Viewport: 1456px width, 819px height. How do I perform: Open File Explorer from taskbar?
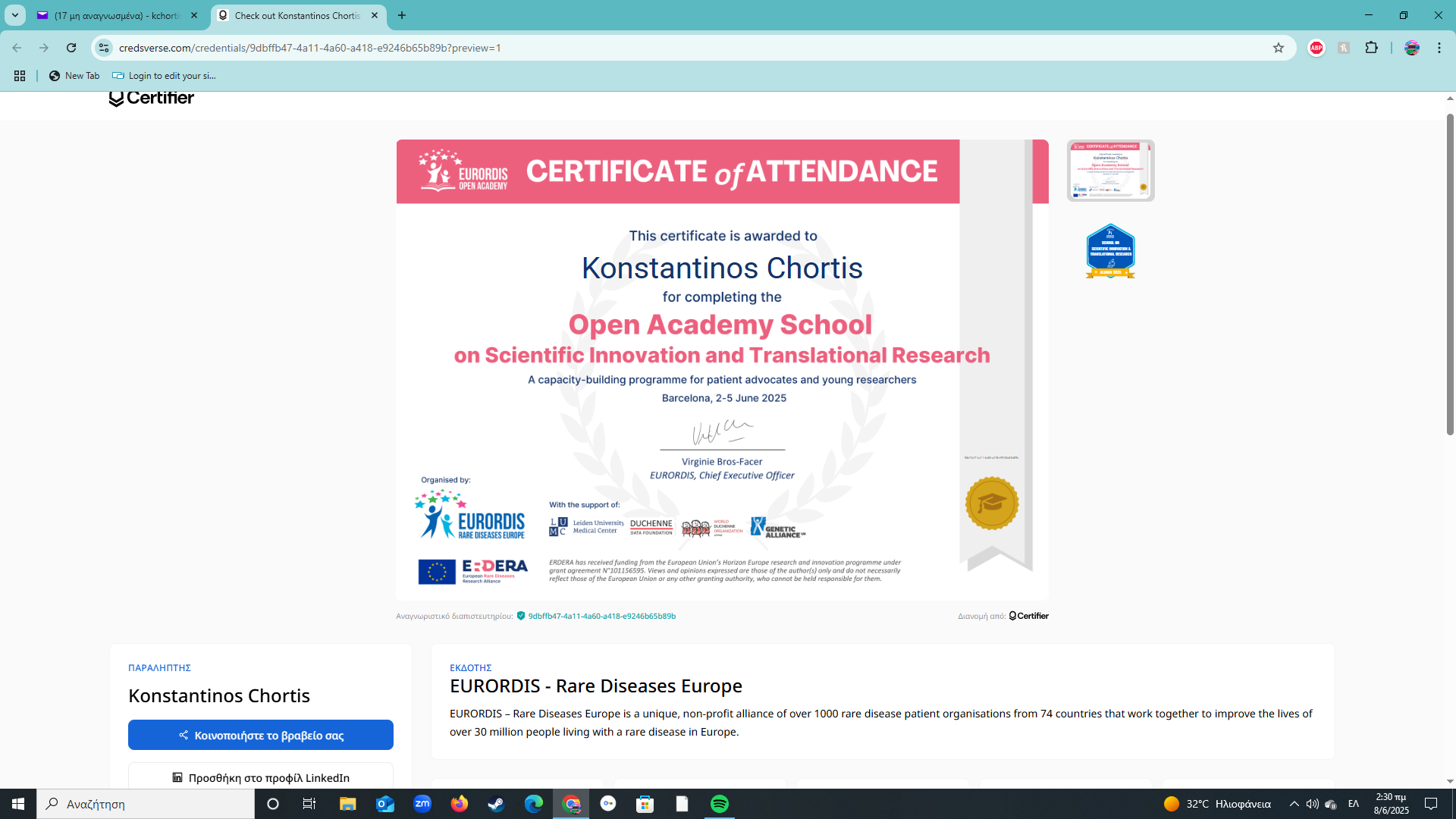click(x=347, y=804)
